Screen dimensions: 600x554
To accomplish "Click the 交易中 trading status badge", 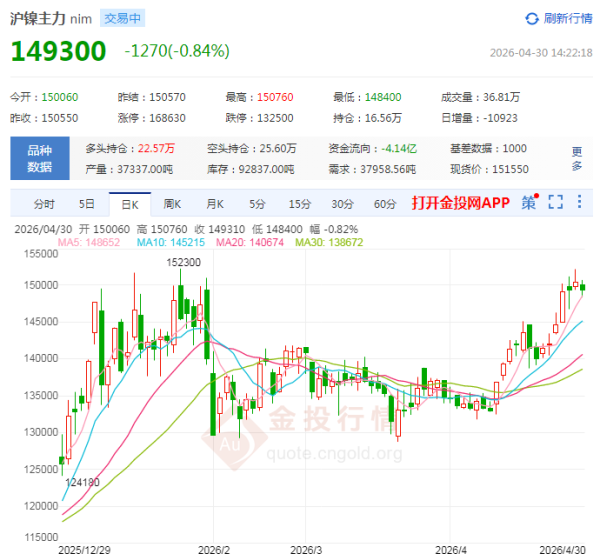I will (122, 18).
